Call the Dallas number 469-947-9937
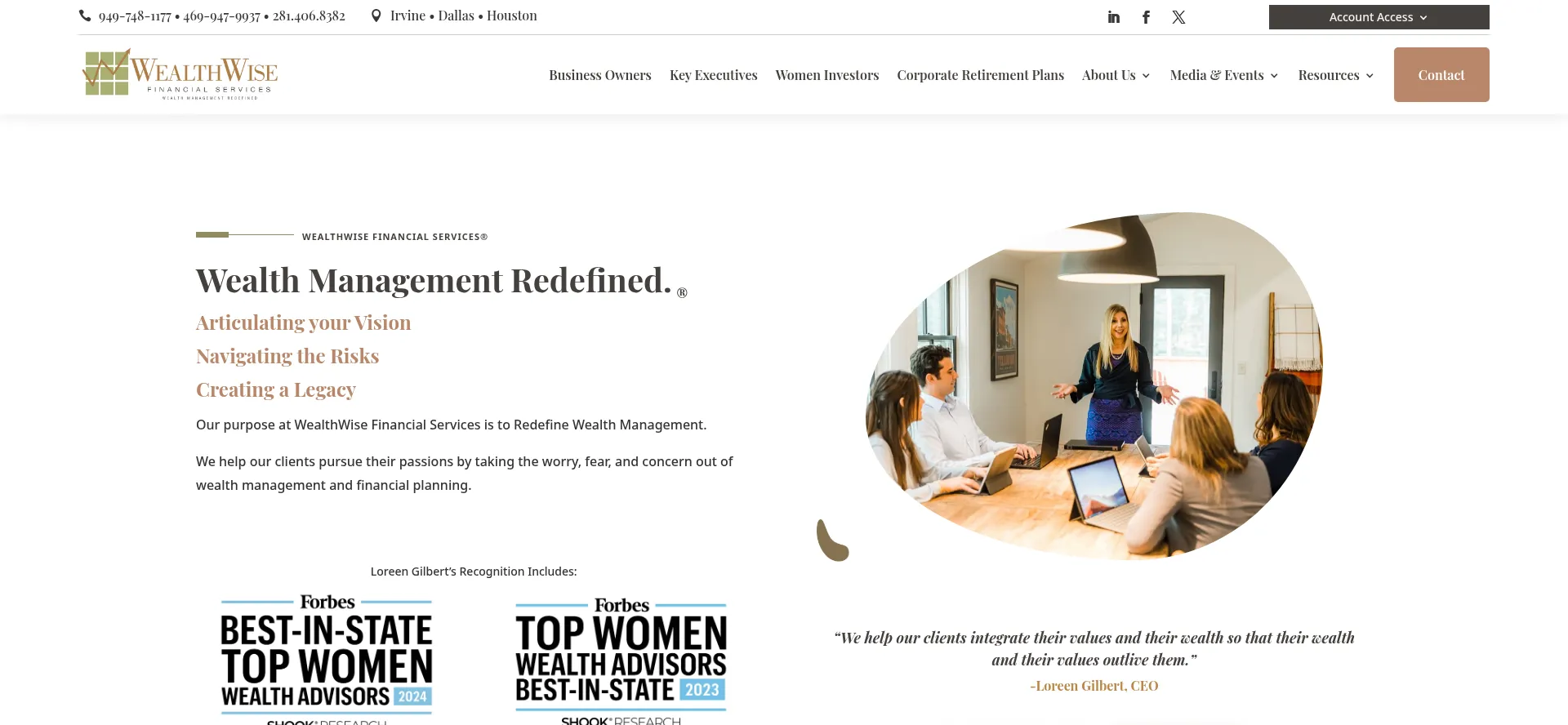The image size is (1568, 725). pyautogui.click(x=221, y=16)
